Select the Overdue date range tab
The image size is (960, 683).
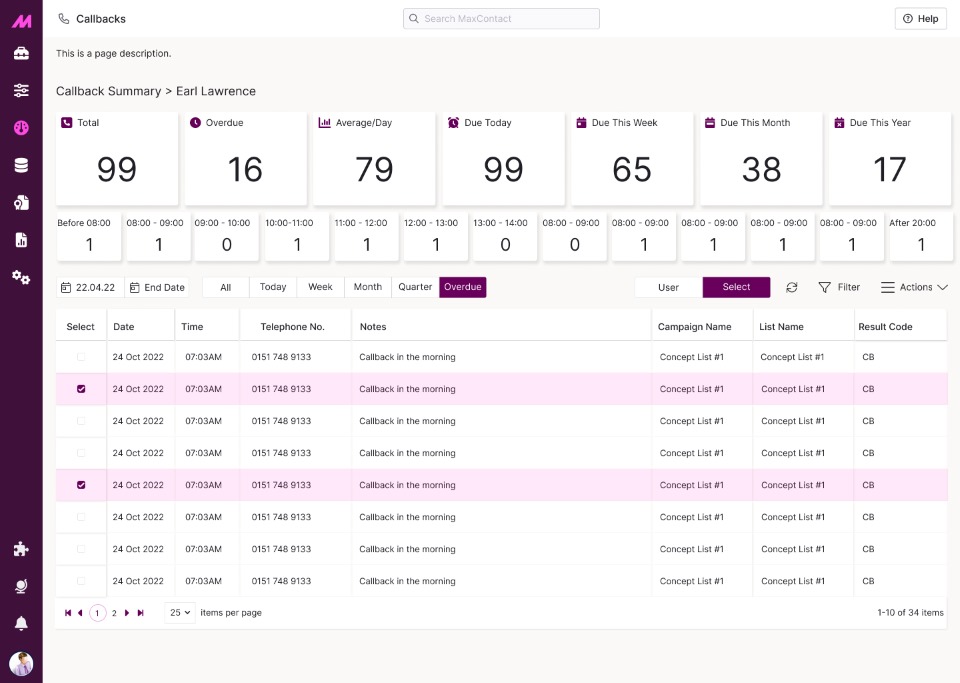click(x=463, y=287)
